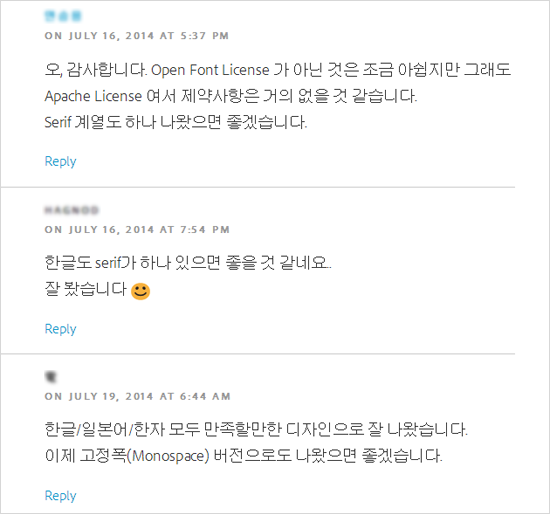
Task: Click the timestamp 'On July 19, 2014 at 6:44 AM'
Action: click(137, 396)
